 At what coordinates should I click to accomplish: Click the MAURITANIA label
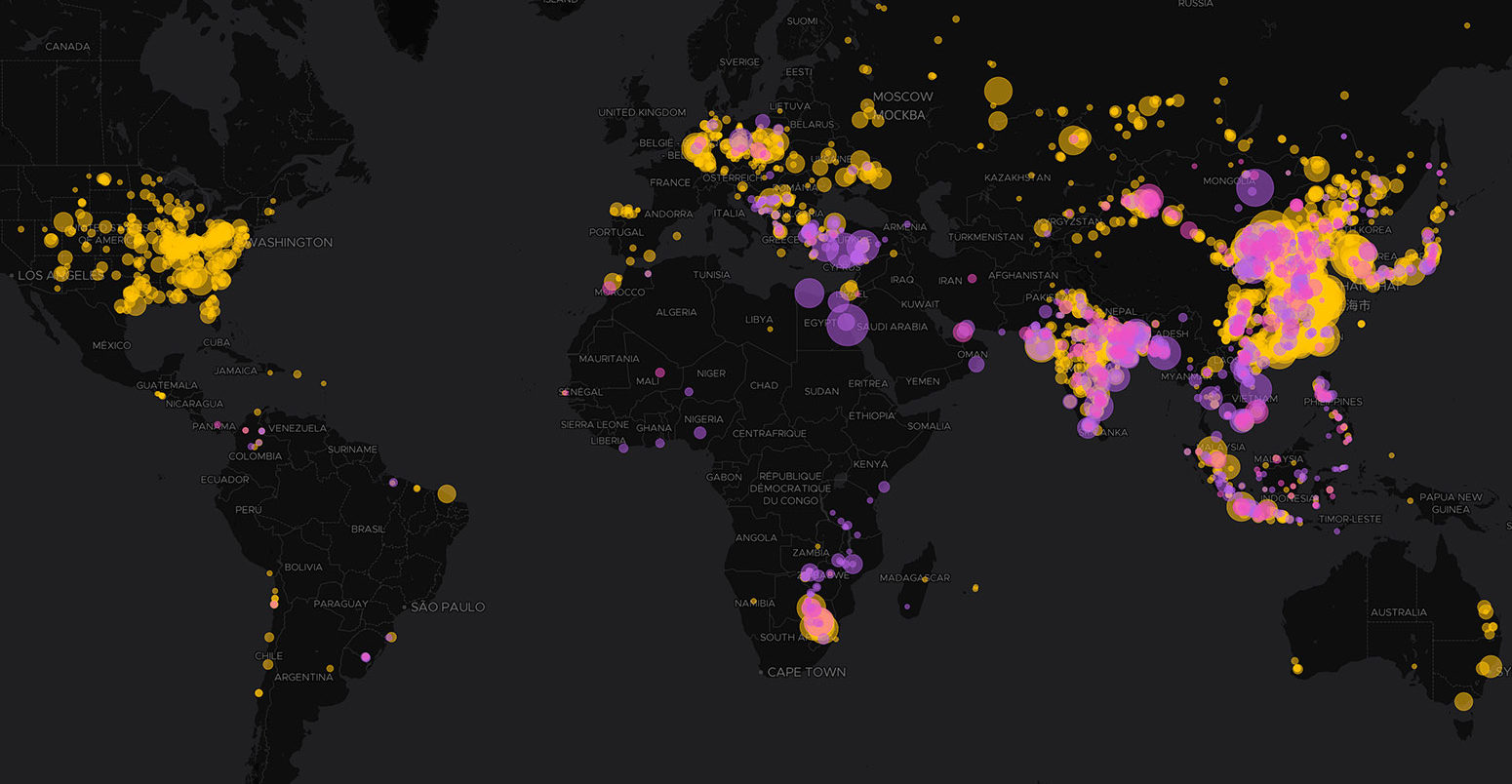[610, 359]
